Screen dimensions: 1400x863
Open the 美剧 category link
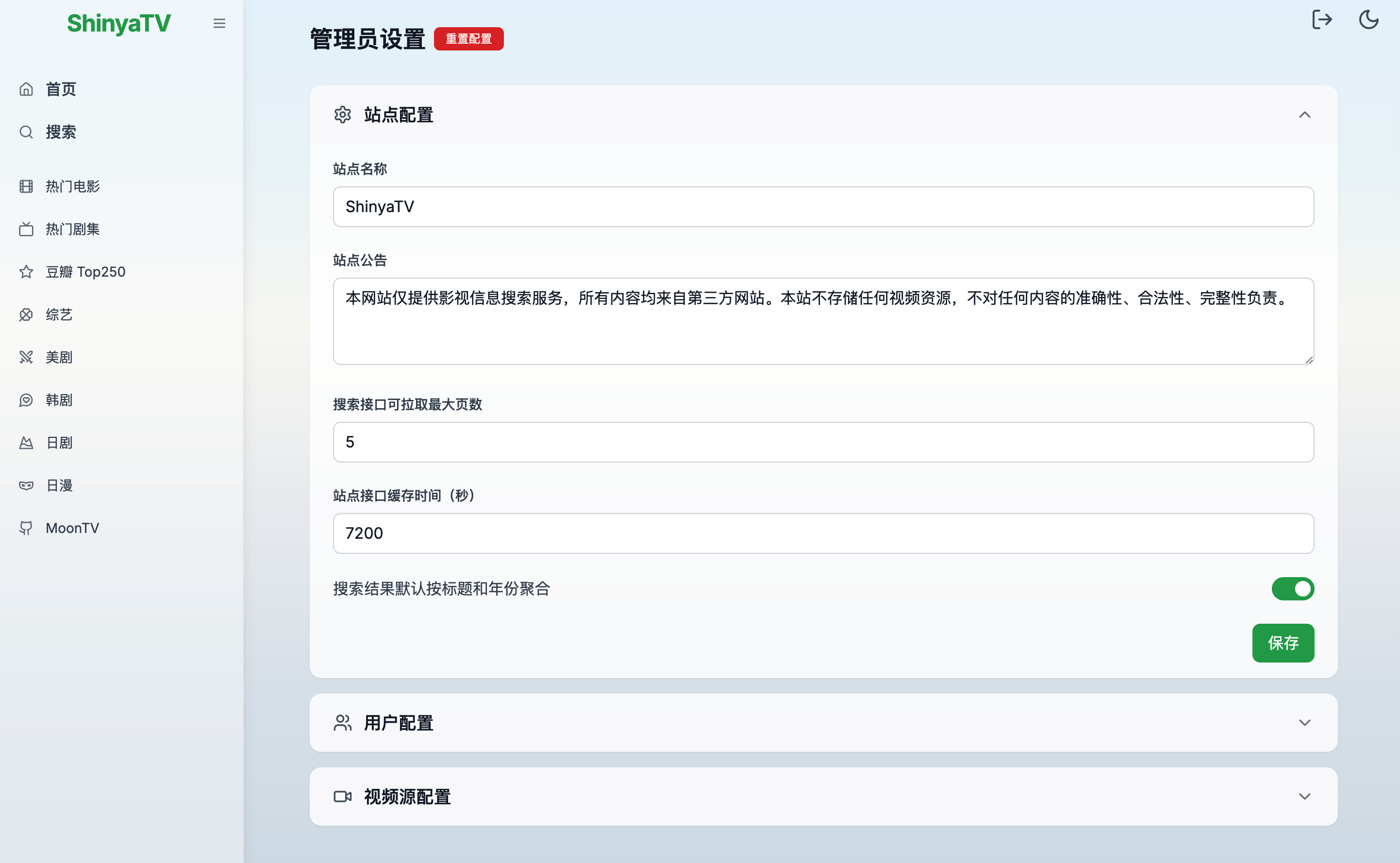coord(121,357)
